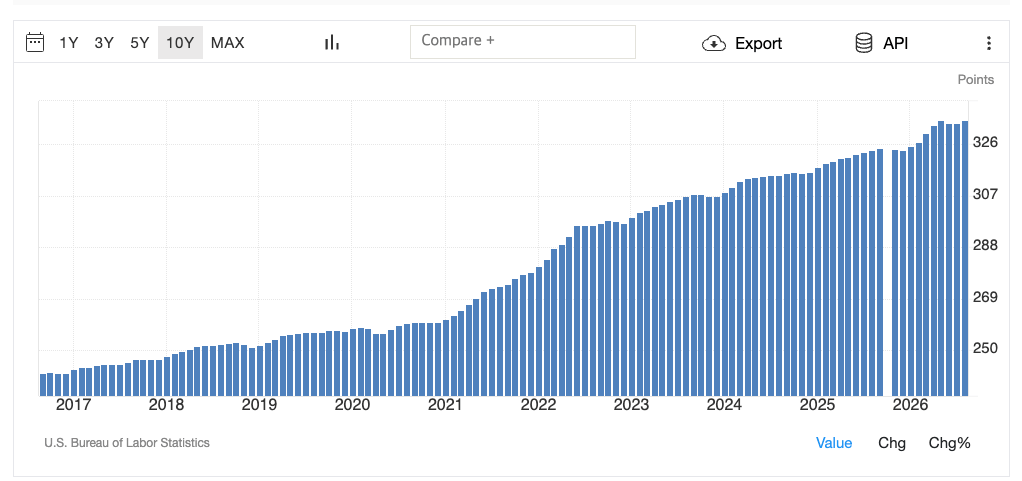Open the bar chart type icon
Image resolution: width=1022 pixels, height=481 pixels.
(332, 43)
